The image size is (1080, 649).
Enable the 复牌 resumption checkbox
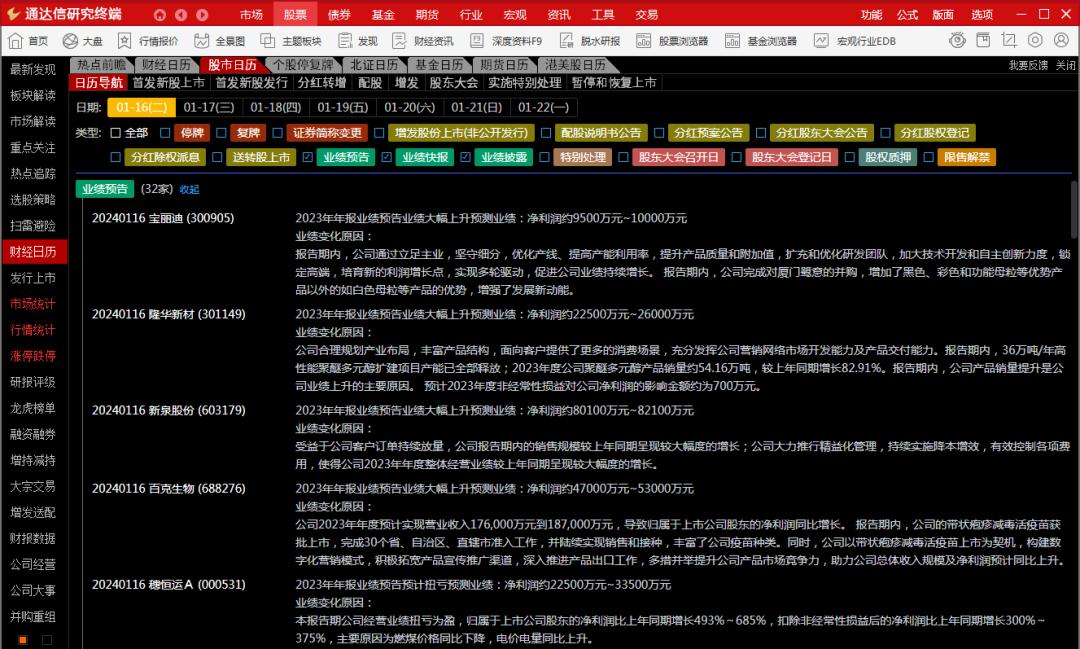221,133
